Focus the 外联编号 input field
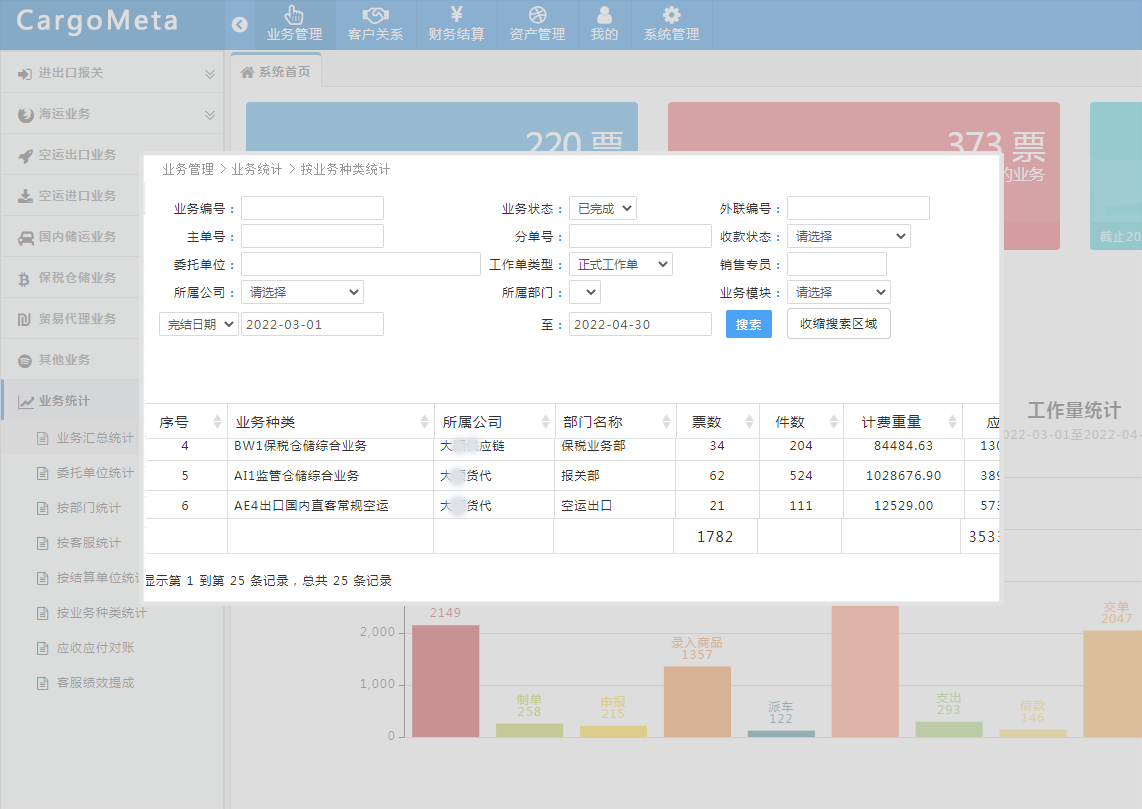This screenshot has width=1142, height=809. click(858, 208)
